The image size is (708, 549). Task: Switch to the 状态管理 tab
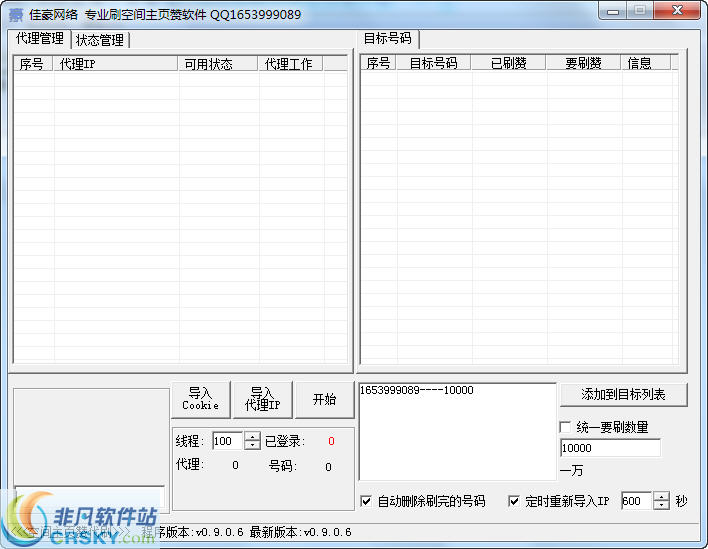point(100,40)
